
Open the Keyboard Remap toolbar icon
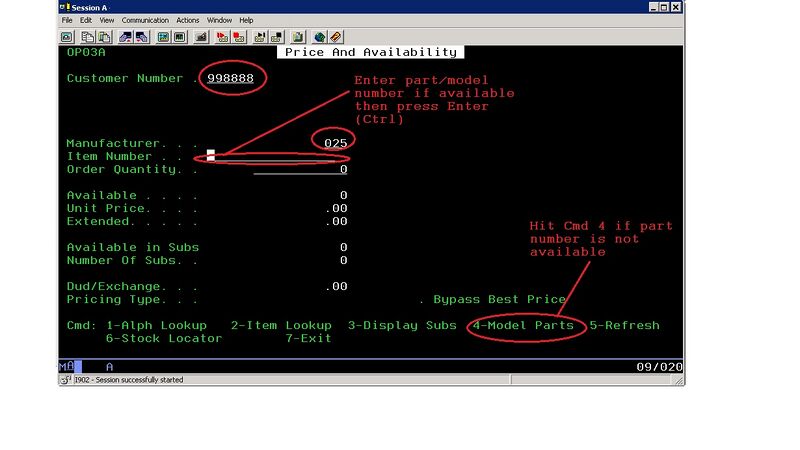[x=180, y=37]
